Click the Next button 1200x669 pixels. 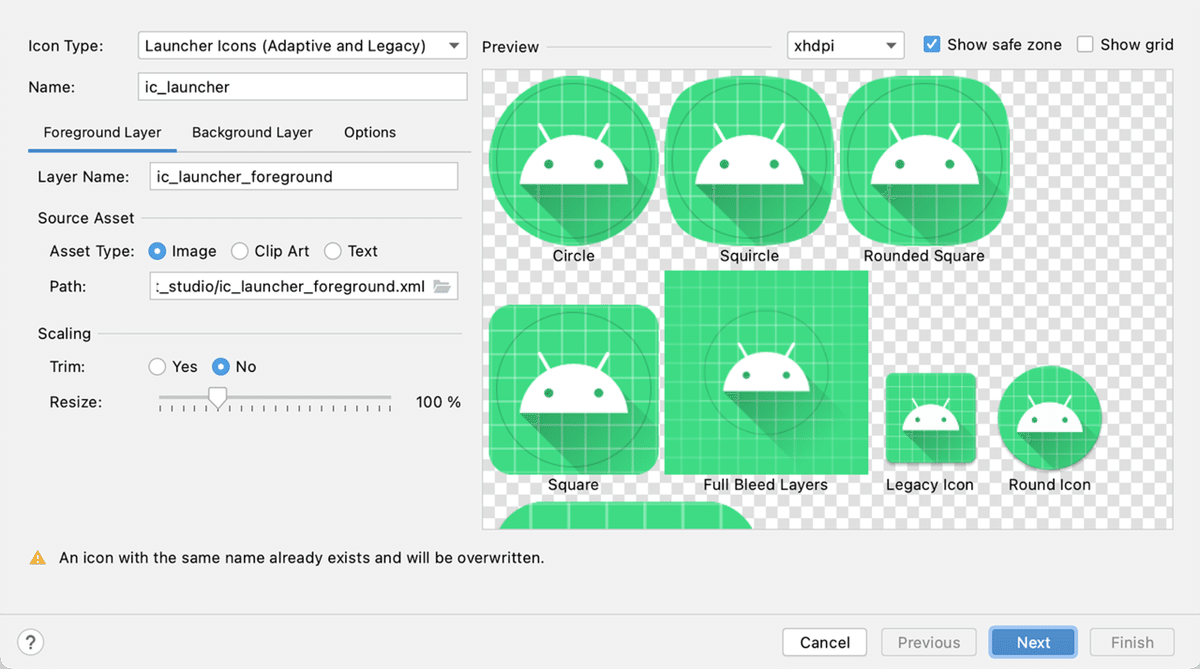tap(1033, 642)
